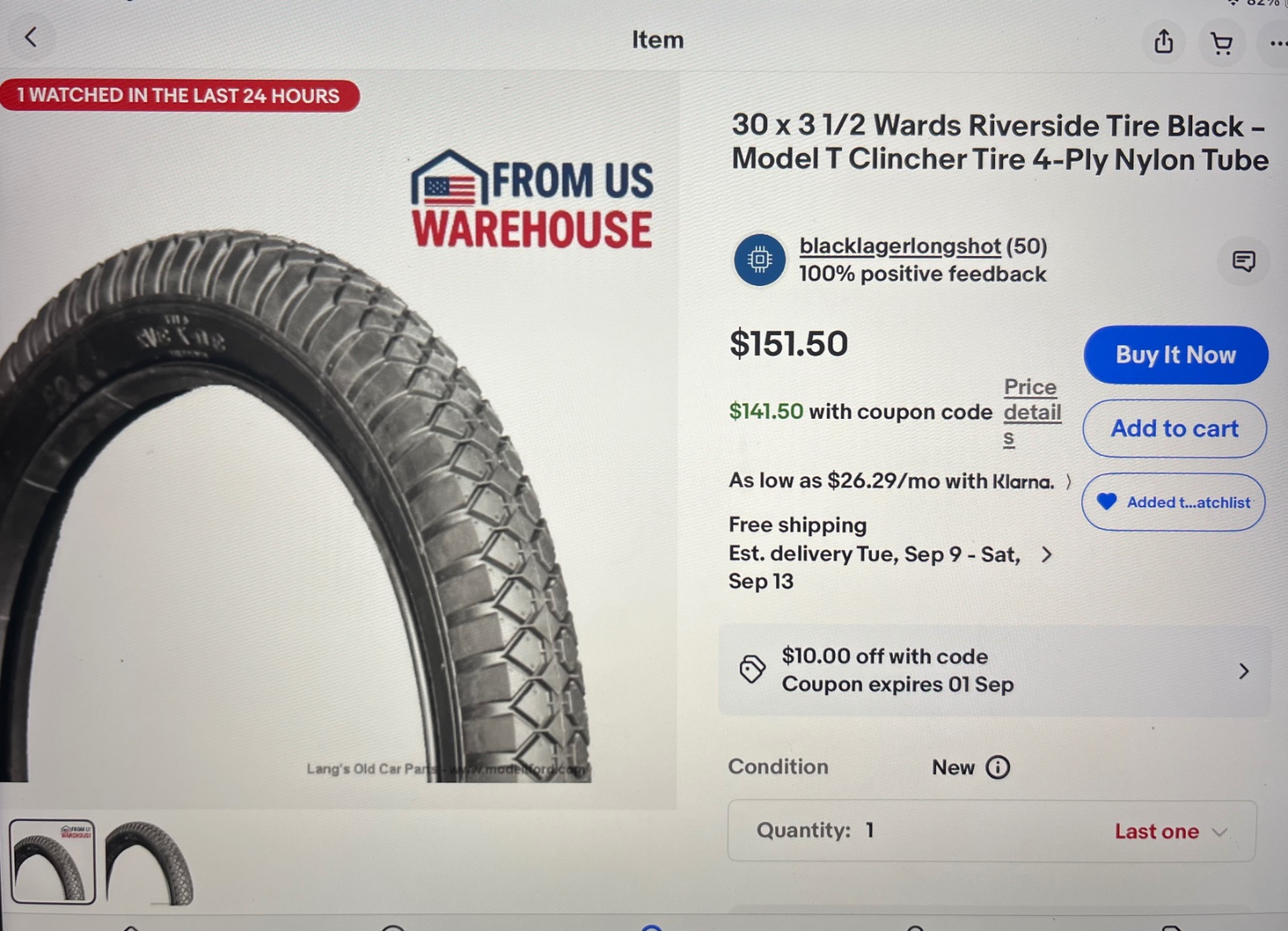Expand the $10.00 off coupon chevron

click(1244, 671)
